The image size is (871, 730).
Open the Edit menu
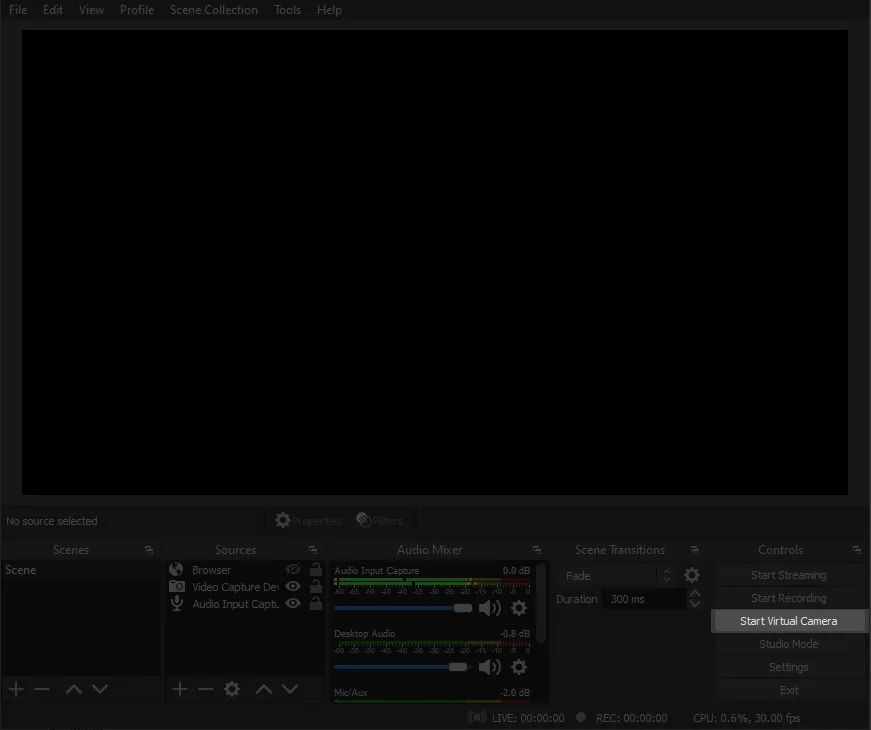[53, 10]
